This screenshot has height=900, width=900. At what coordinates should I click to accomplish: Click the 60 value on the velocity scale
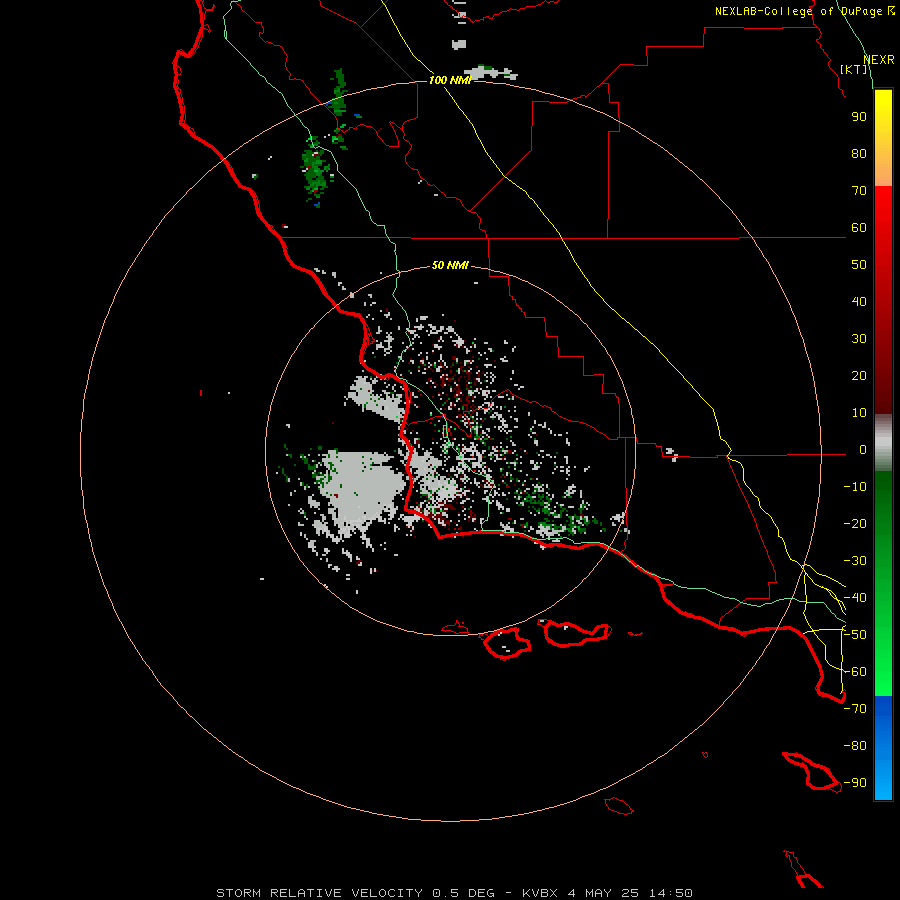(859, 228)
